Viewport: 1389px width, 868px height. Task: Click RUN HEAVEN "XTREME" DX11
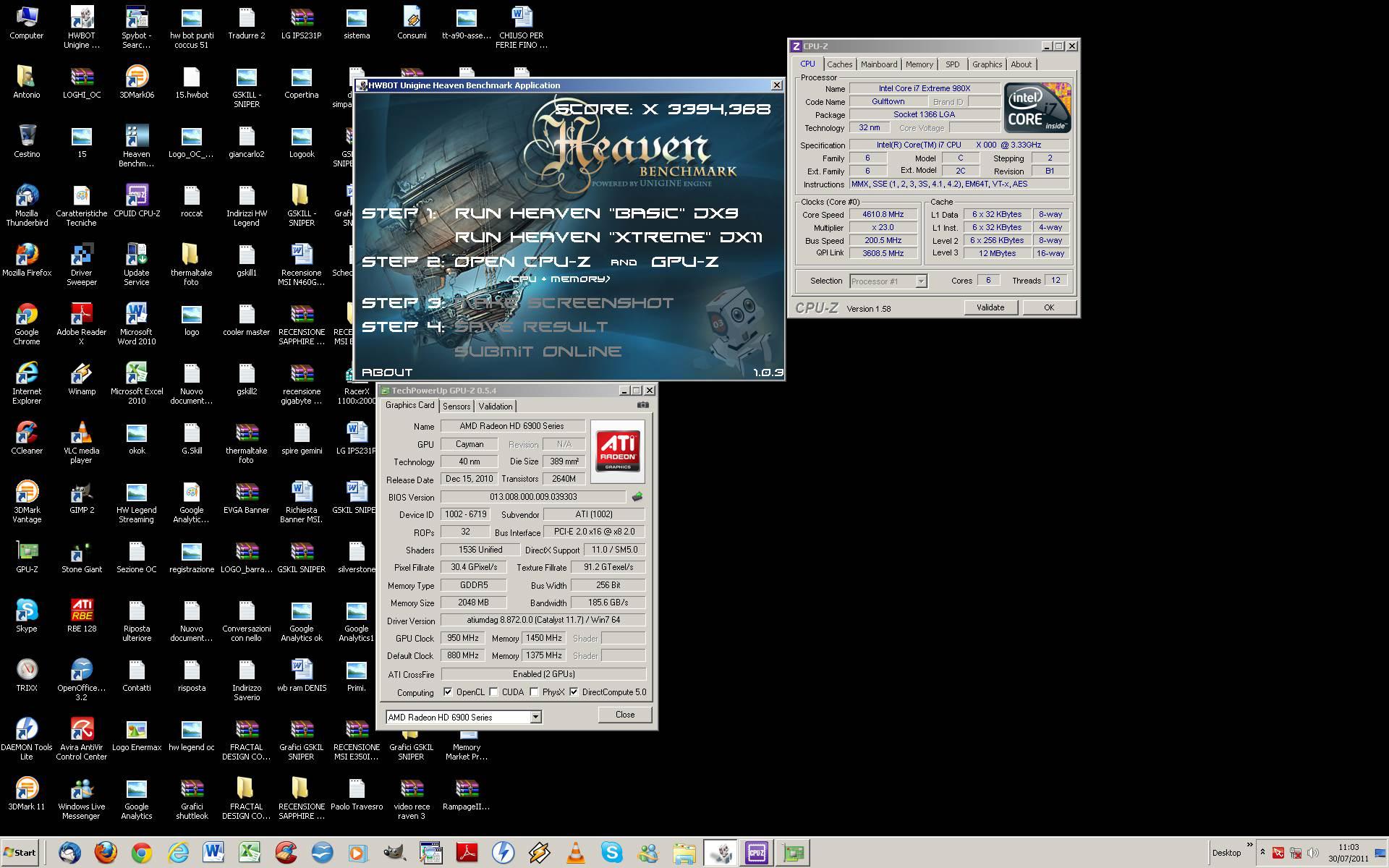click(x=608, y=237)
